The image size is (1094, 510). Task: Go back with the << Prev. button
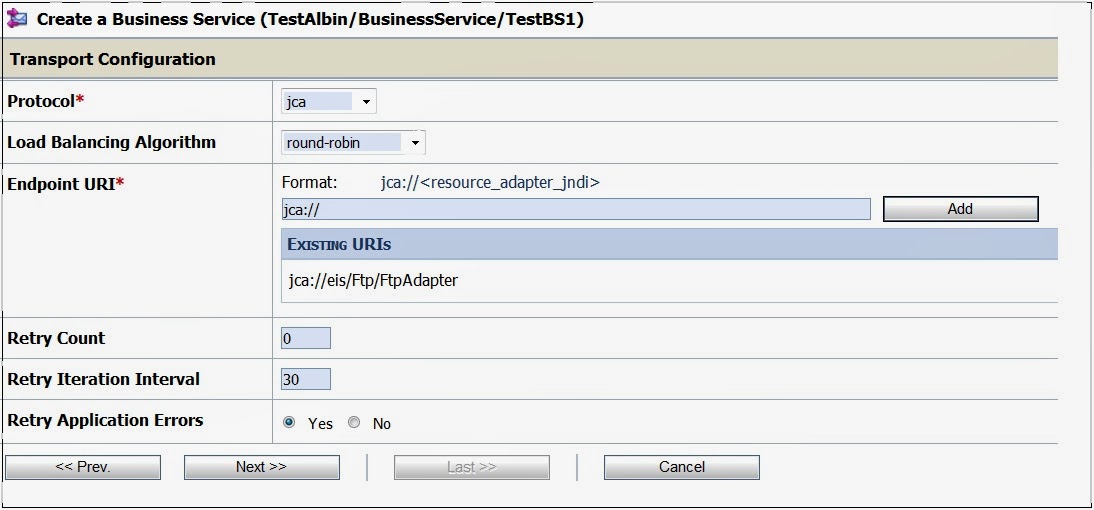point(83,467)
